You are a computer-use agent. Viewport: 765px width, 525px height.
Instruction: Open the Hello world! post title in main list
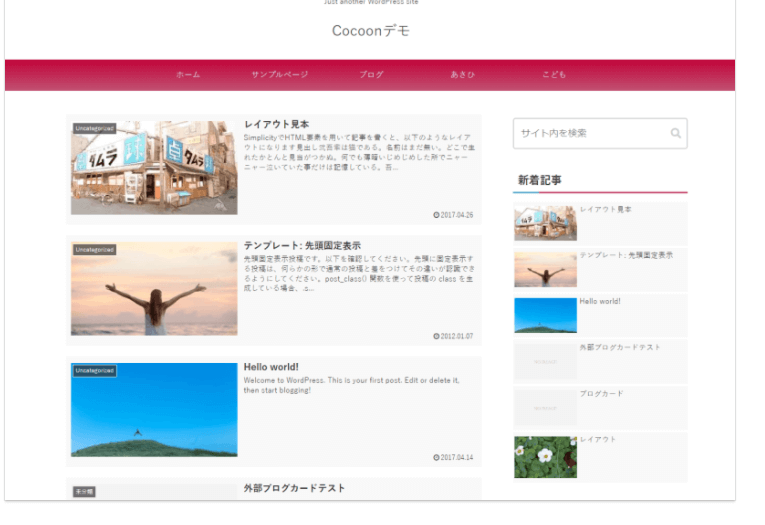click(x=271, y=367)
